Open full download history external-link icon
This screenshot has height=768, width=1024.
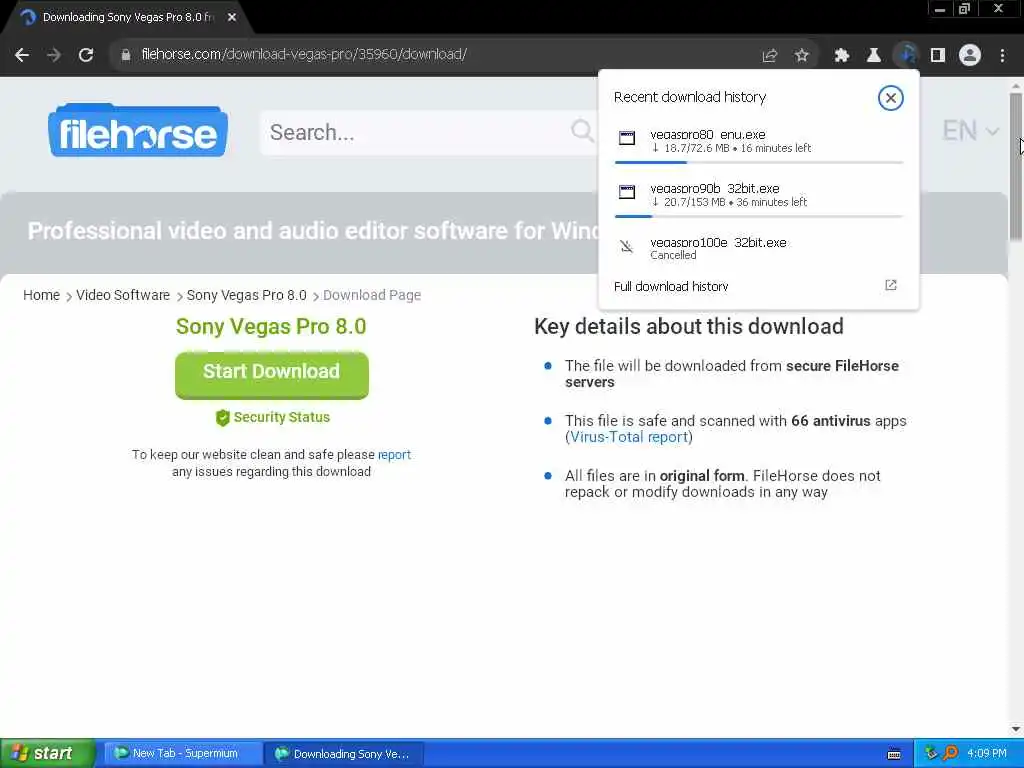891,285
